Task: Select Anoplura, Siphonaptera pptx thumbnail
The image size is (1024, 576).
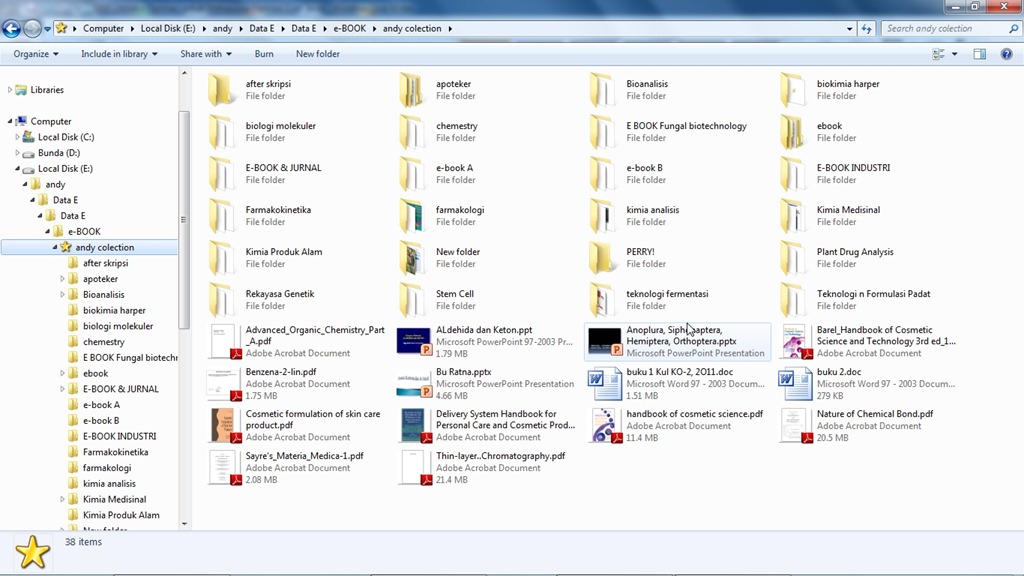Action: (x=604, y=342)
